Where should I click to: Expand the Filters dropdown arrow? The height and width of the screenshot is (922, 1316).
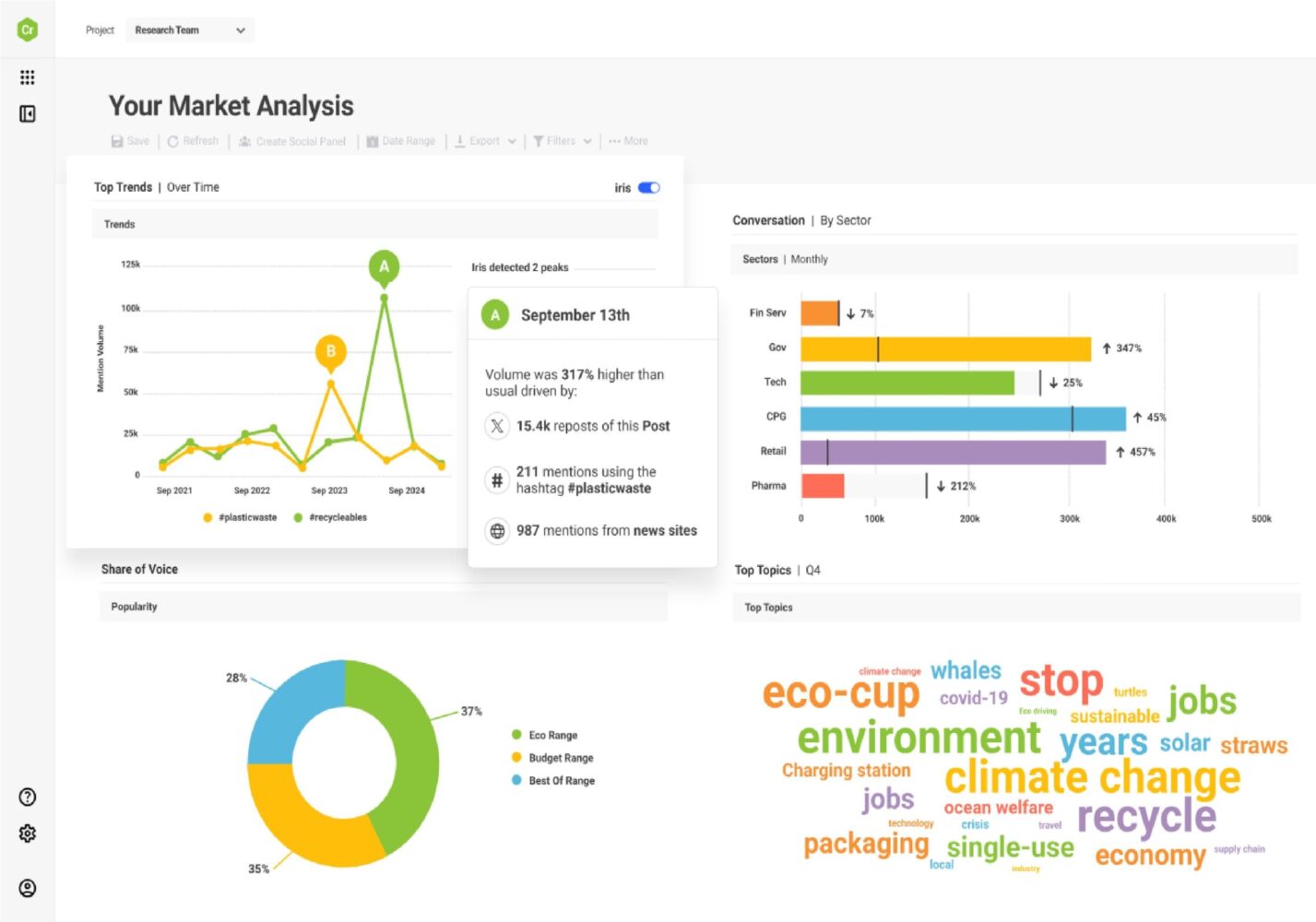click(x=587, y=141)
